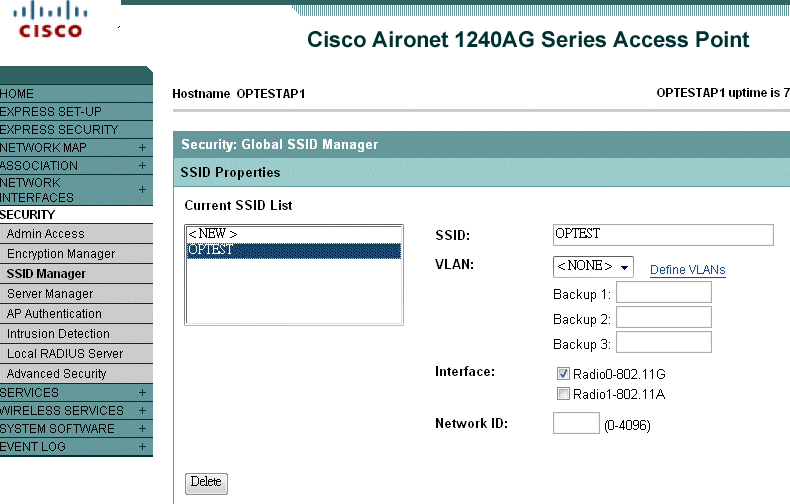Open the HOME menu item
This screenshot has height=504, width=790.
coord(17,94)
